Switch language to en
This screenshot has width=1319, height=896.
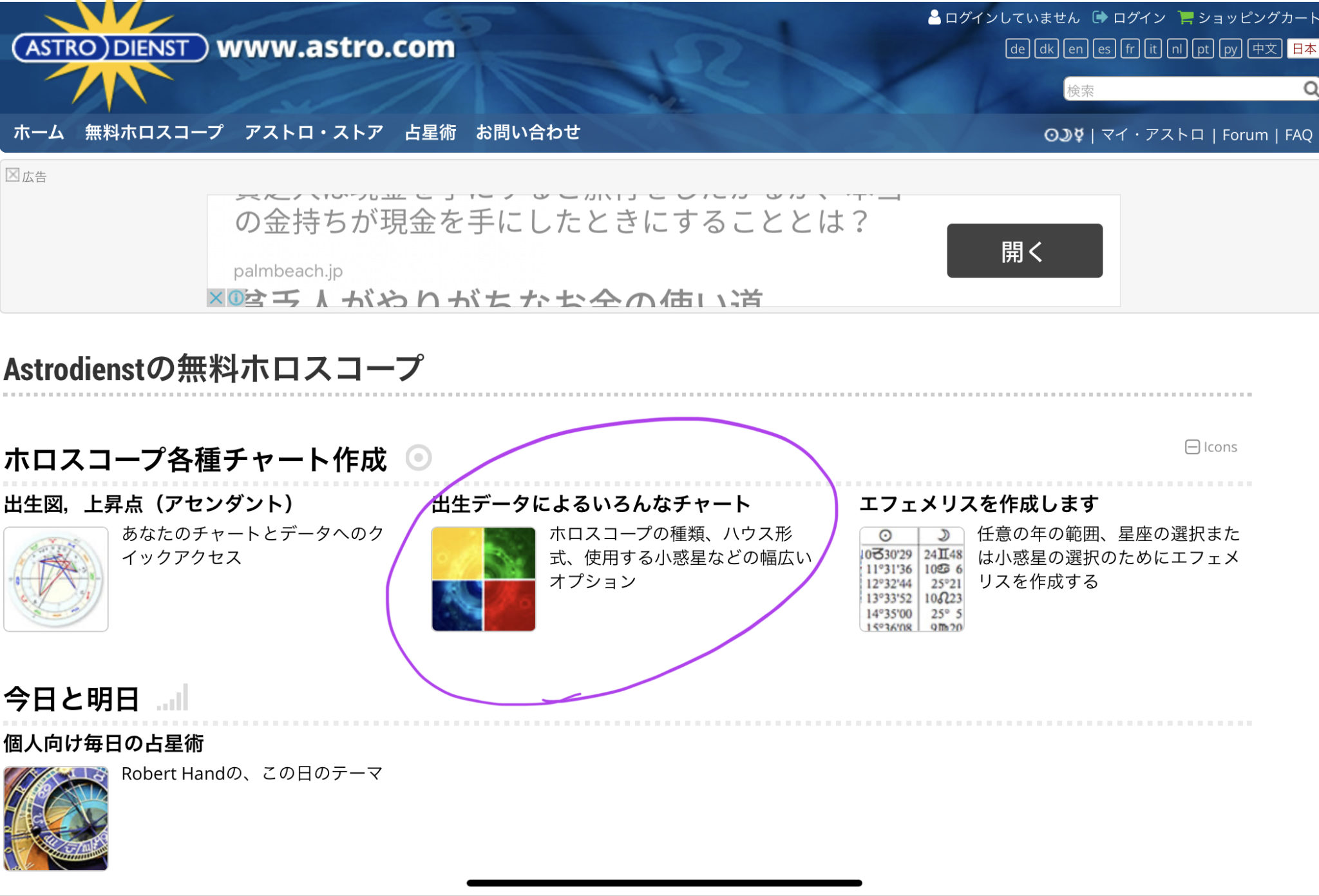point(1076,49)
